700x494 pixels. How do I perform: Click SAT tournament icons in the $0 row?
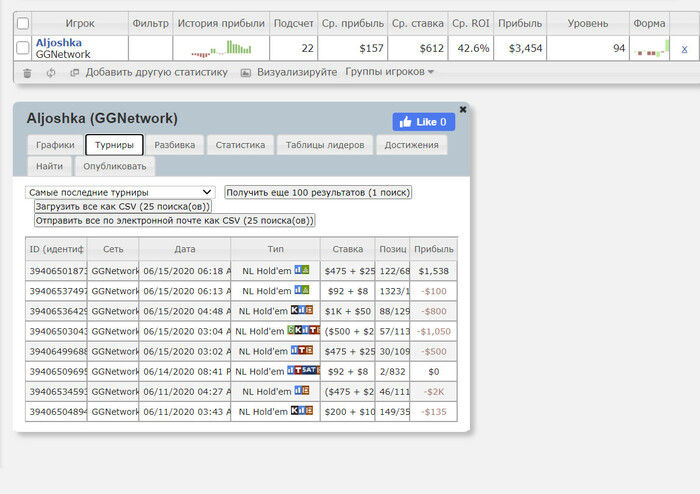[304, 370]
